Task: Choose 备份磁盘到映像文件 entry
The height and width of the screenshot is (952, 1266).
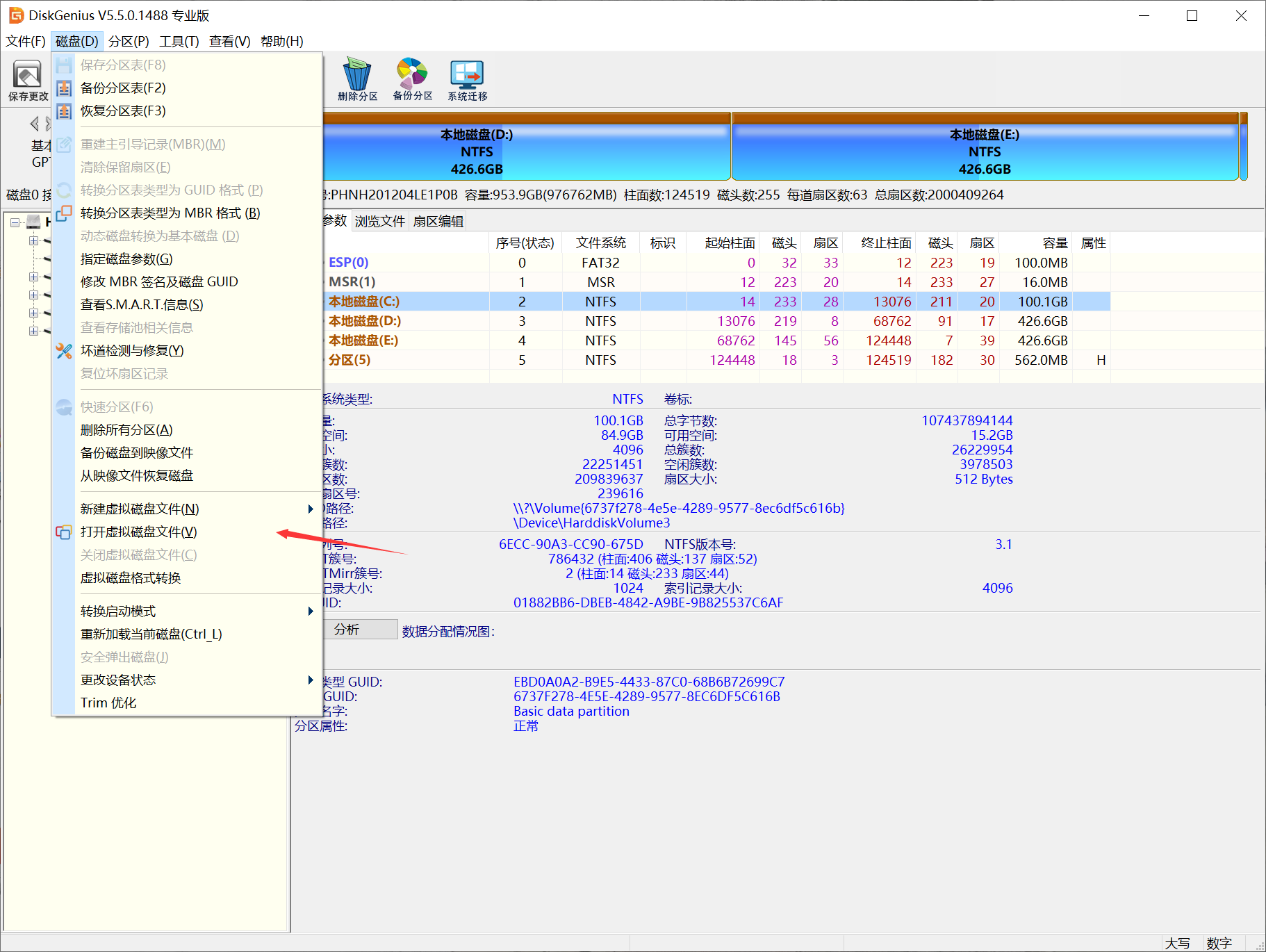Action: click(188, 453)
